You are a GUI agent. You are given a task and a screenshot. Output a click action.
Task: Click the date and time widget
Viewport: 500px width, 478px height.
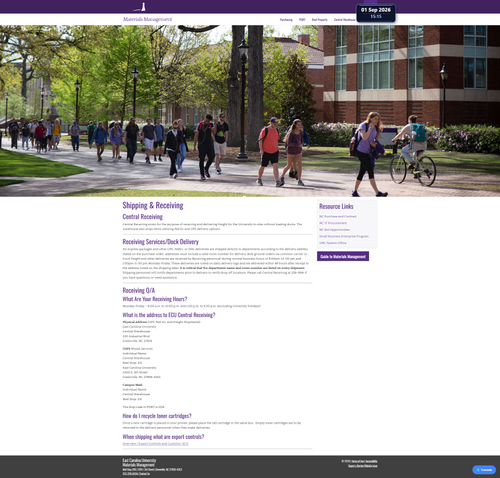pos(376,13)
